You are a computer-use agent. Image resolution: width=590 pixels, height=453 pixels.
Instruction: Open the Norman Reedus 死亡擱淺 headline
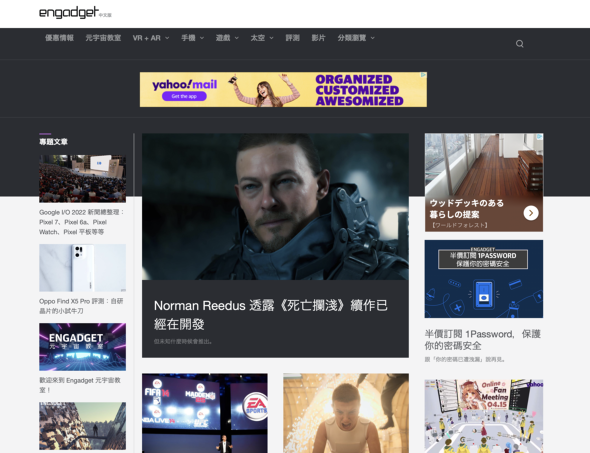tap(271, 315)
